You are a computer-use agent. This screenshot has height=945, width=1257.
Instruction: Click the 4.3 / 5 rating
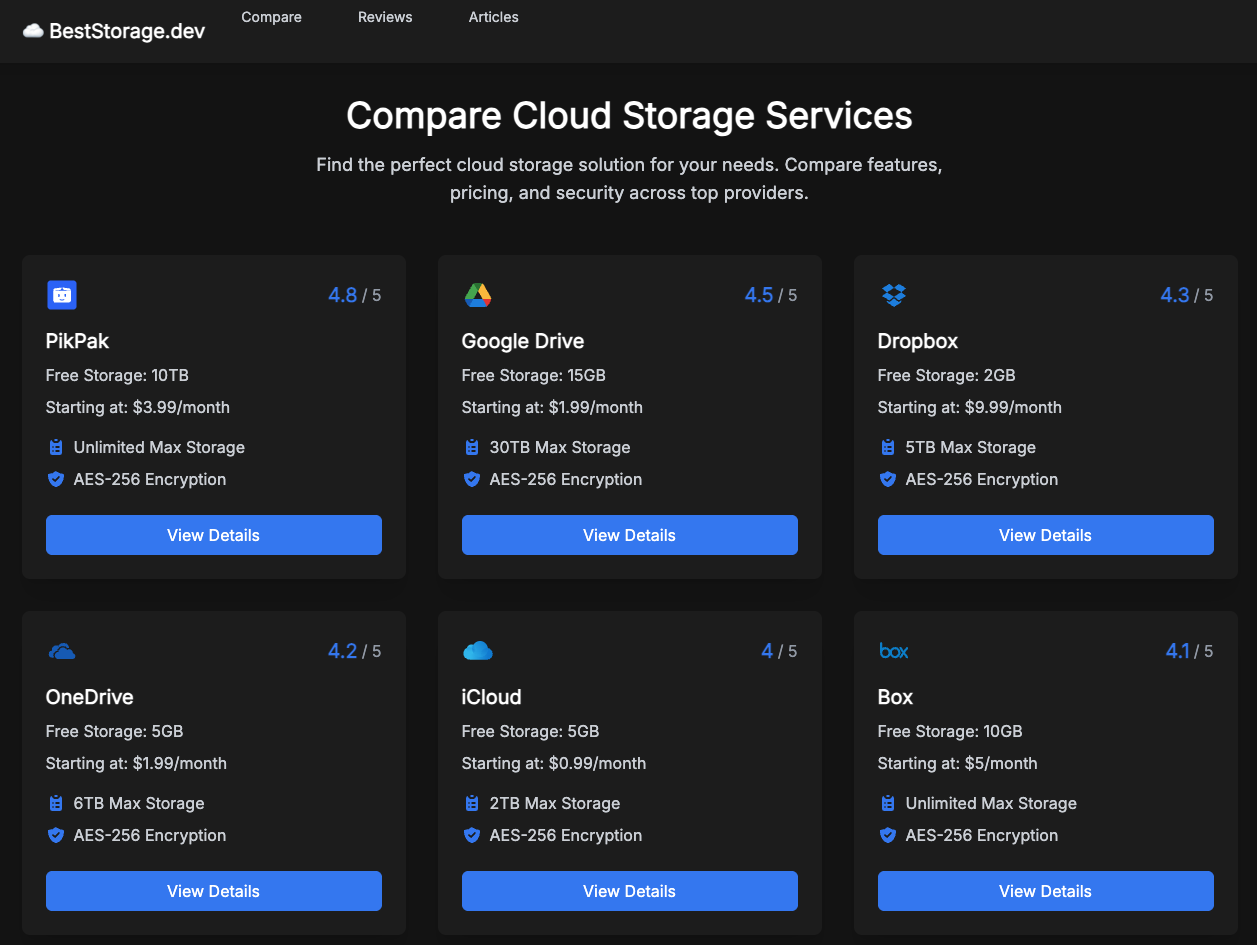pos(1186,295)
